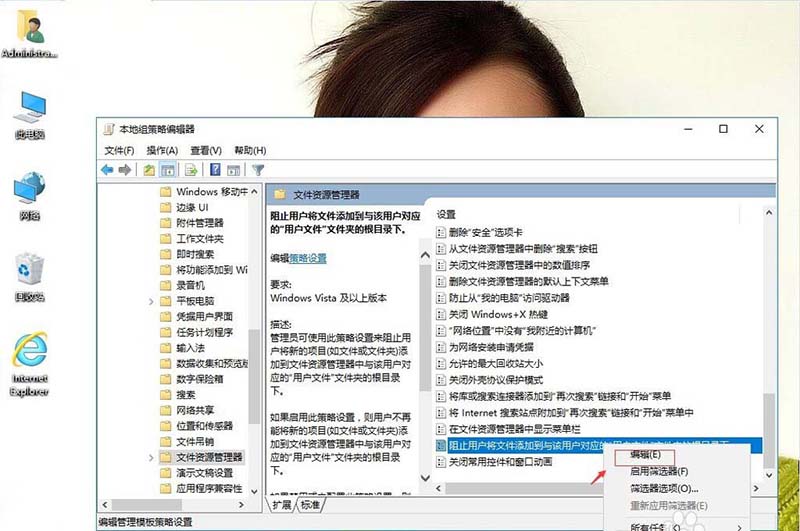Select the 工作文件夹 tree item
This screenshot has width=800, height=531.
point(200,239)
